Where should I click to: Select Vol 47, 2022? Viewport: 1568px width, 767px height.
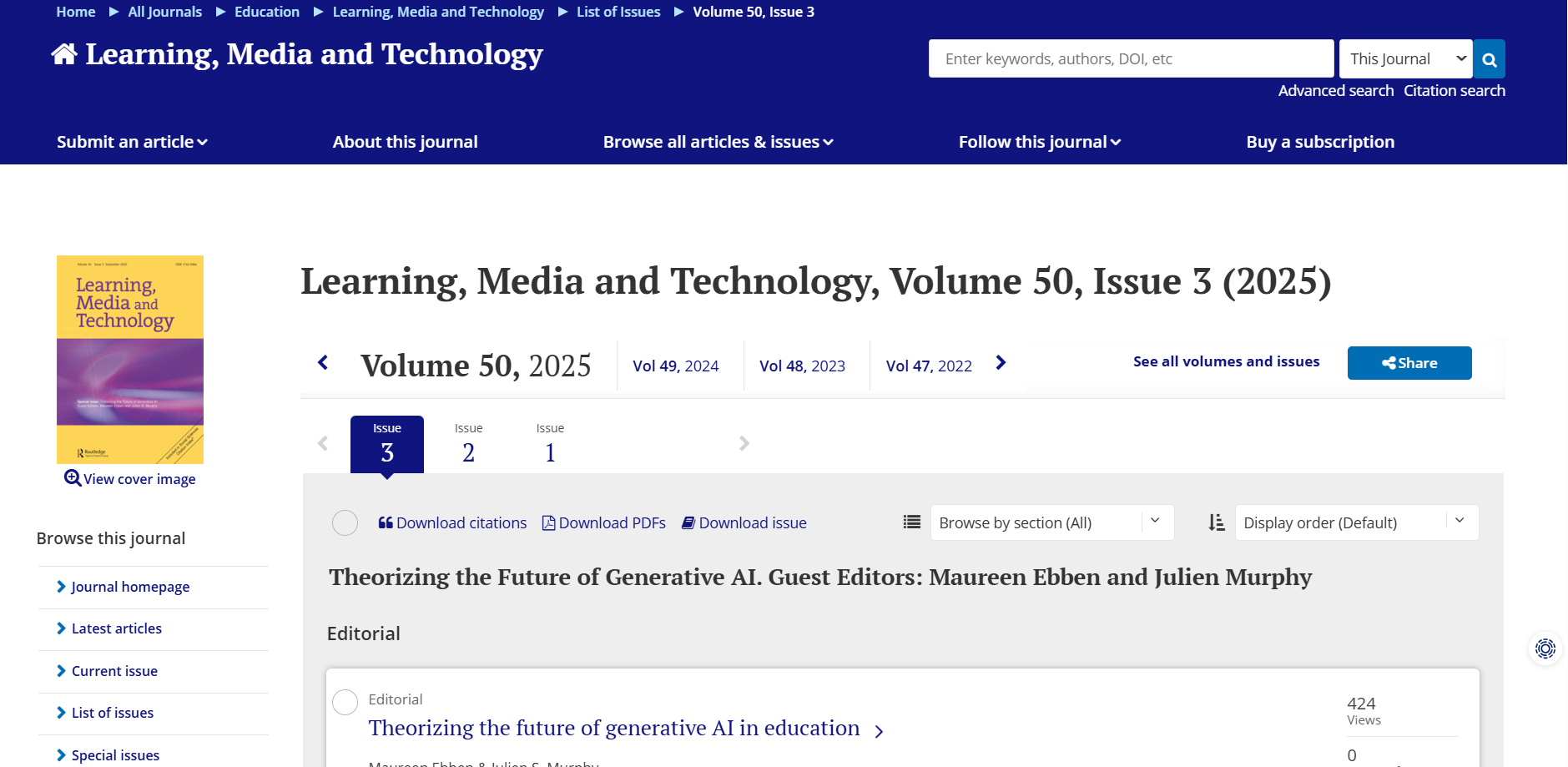[929, 366]
